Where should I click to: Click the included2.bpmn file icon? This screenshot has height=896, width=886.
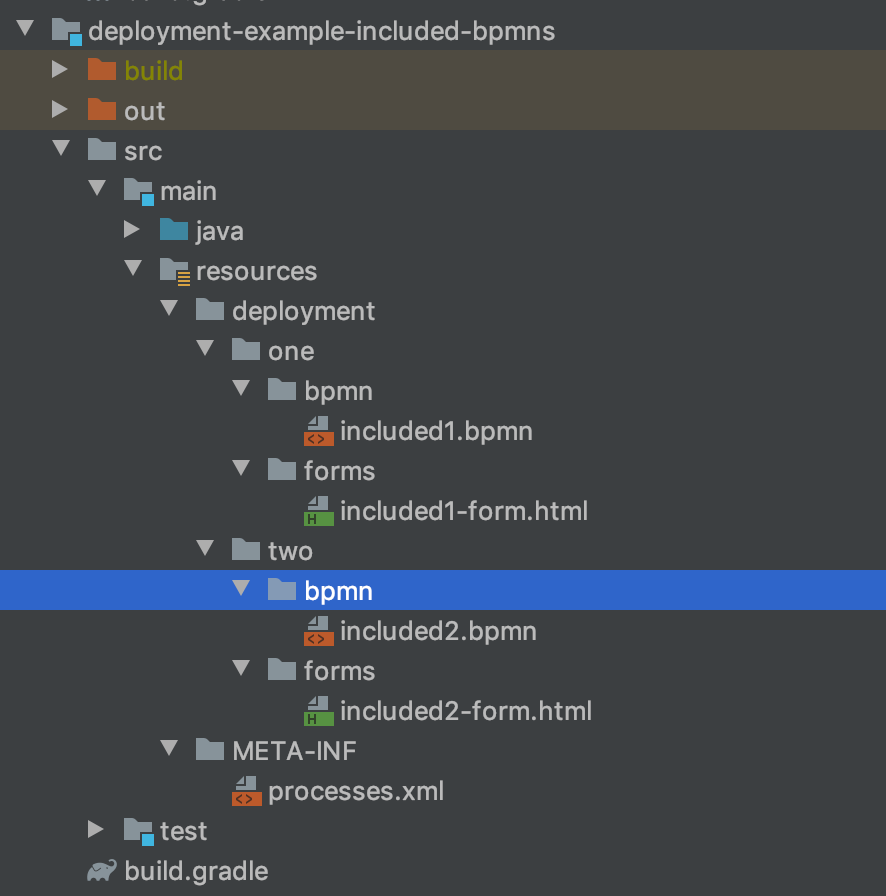point(318,631)
